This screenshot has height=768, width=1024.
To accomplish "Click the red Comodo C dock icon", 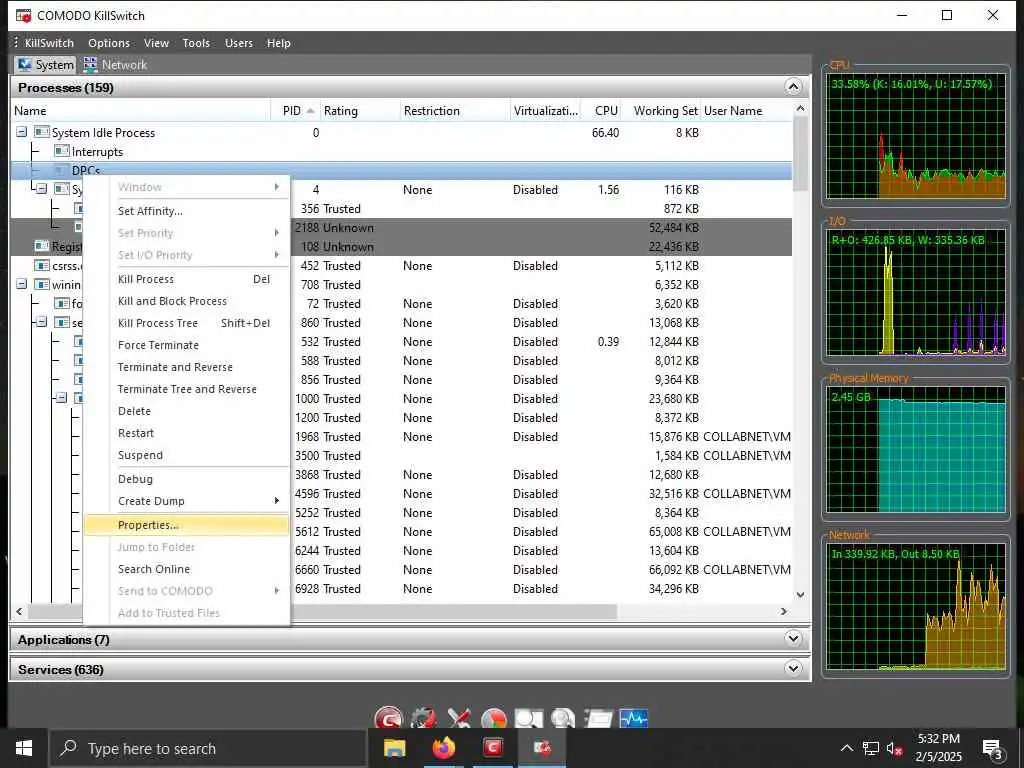I will pos(389,718).
